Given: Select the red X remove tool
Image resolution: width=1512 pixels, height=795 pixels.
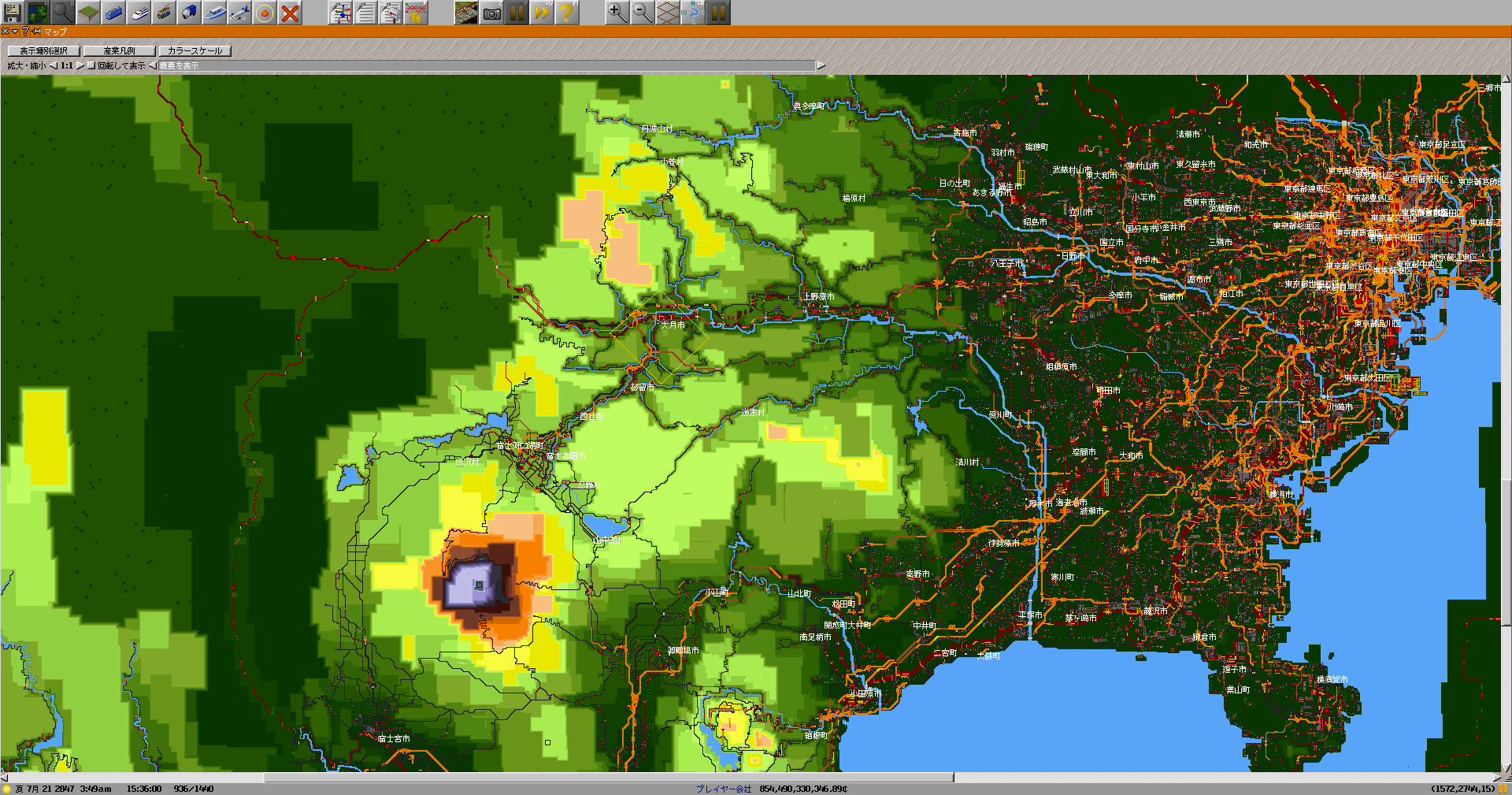Looking at the screenshot, I should [x=290, y=12].
